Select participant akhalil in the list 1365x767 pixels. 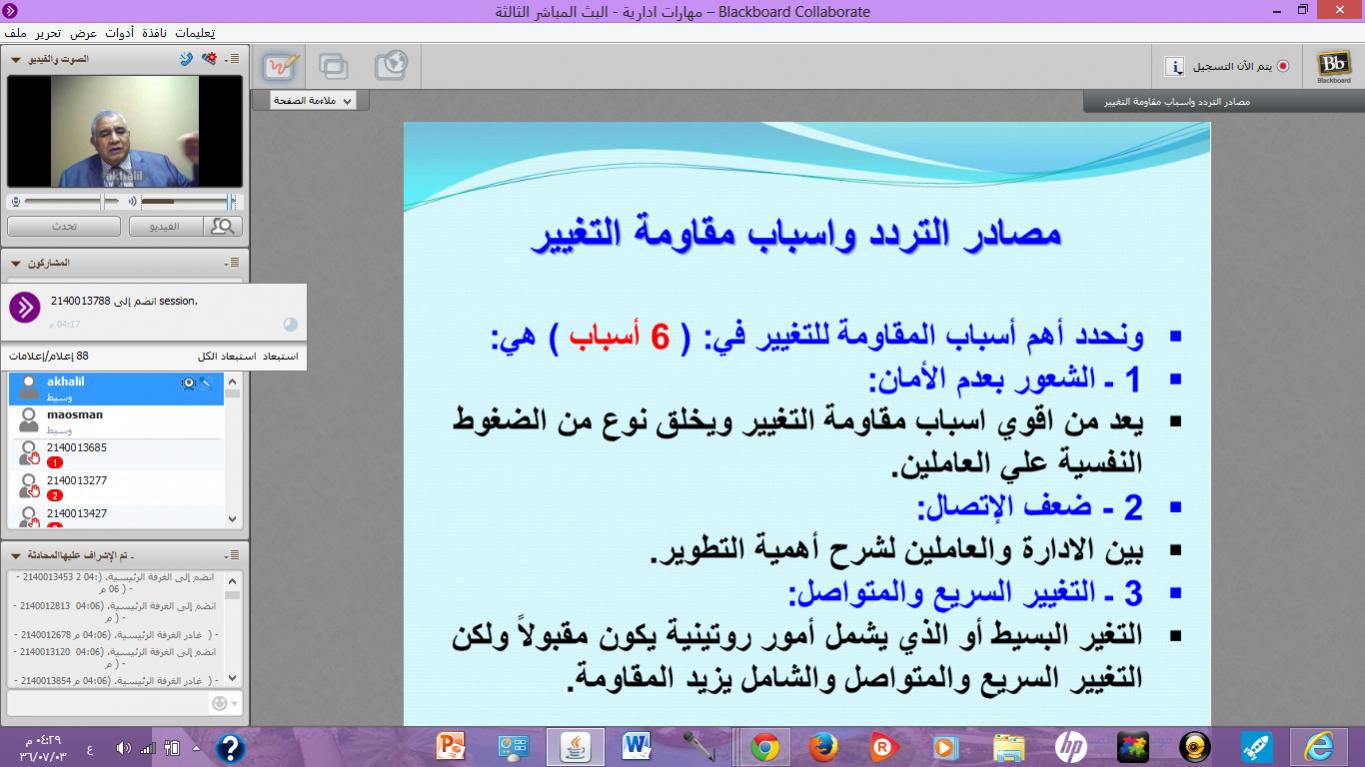(x=116, y=389)
